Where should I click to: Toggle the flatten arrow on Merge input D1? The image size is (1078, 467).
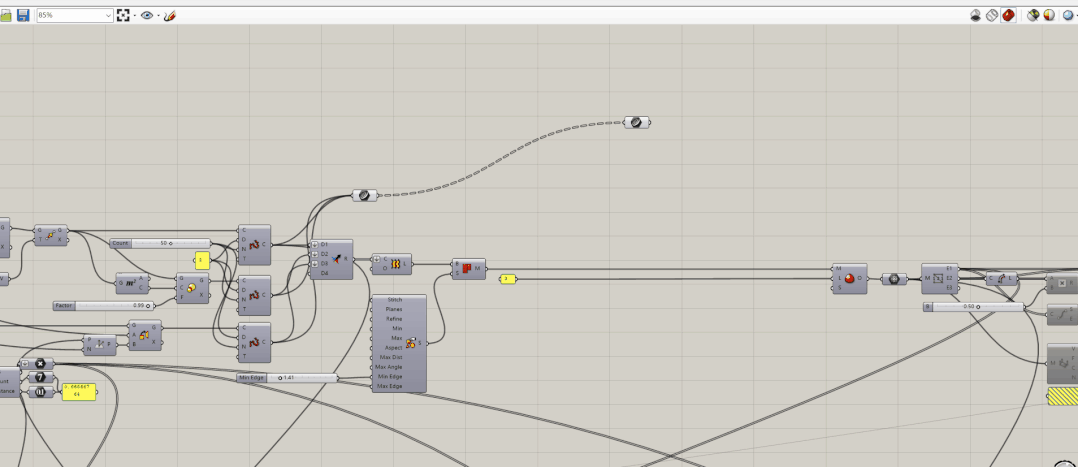pyautogui.click(x=315, y=244)
